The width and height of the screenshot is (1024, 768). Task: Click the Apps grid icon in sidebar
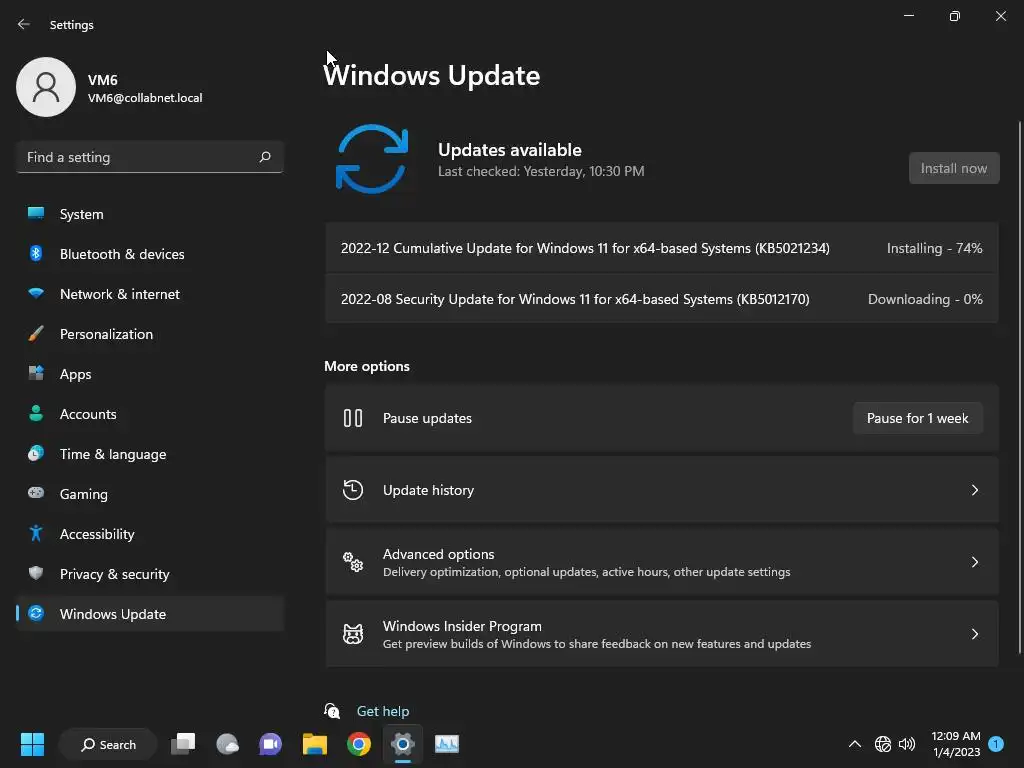(36, 374)
